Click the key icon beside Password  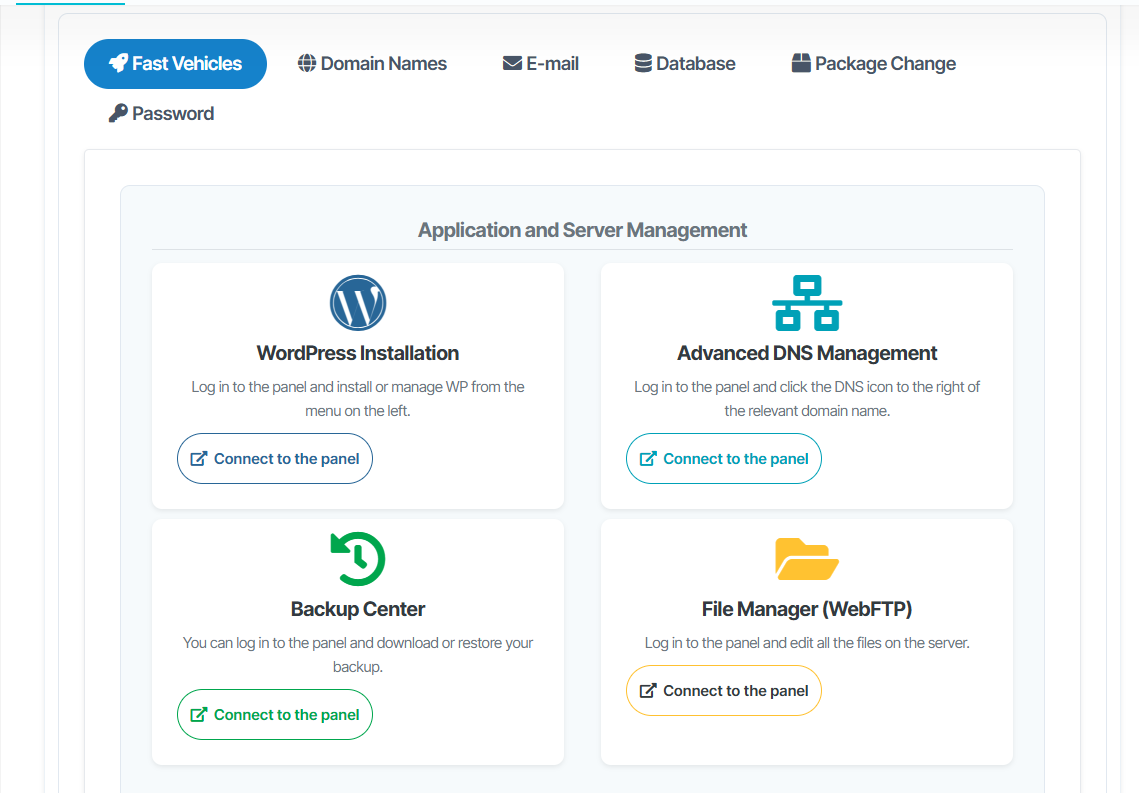pos(118,114)
